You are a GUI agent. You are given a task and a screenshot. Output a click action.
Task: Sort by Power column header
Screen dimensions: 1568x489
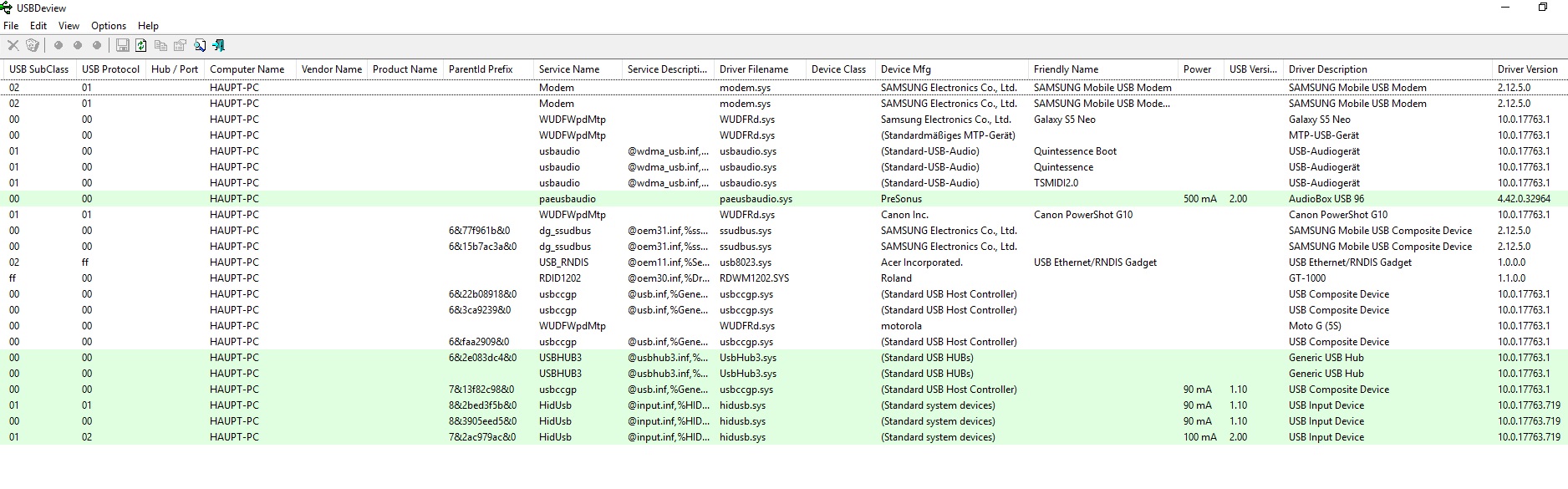point(1197,69)
